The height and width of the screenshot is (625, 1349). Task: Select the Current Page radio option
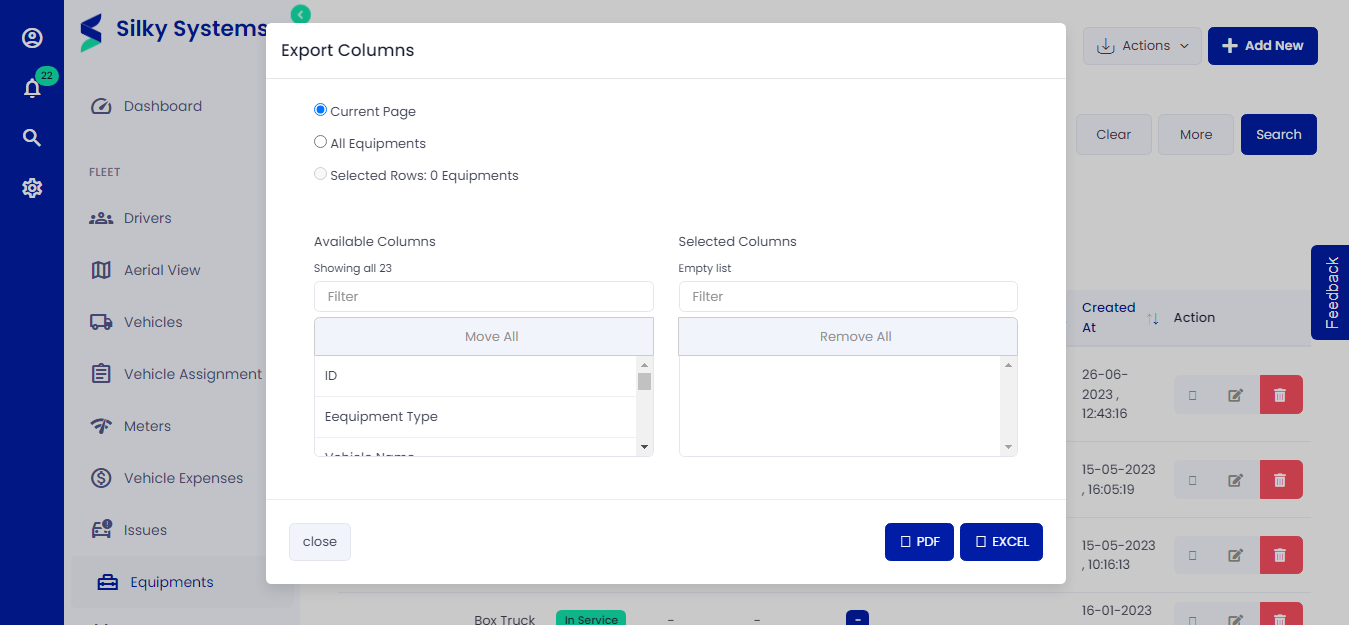pyautogui.click(x=321, y=110)
